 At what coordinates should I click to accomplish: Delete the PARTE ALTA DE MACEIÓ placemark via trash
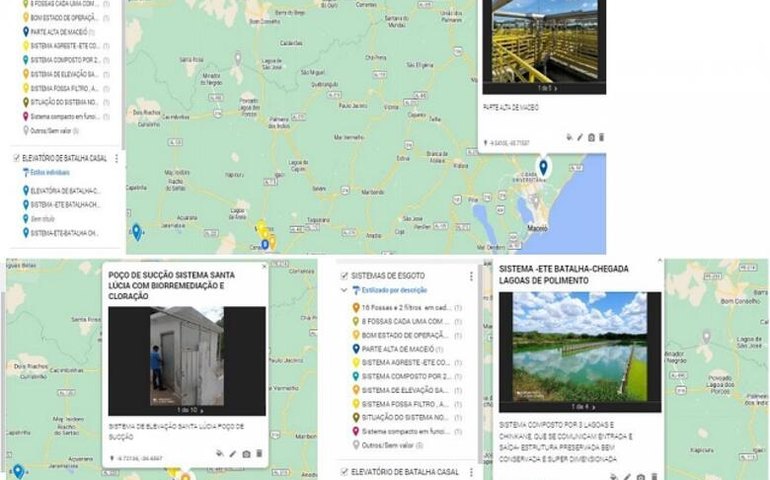(602, 137)
